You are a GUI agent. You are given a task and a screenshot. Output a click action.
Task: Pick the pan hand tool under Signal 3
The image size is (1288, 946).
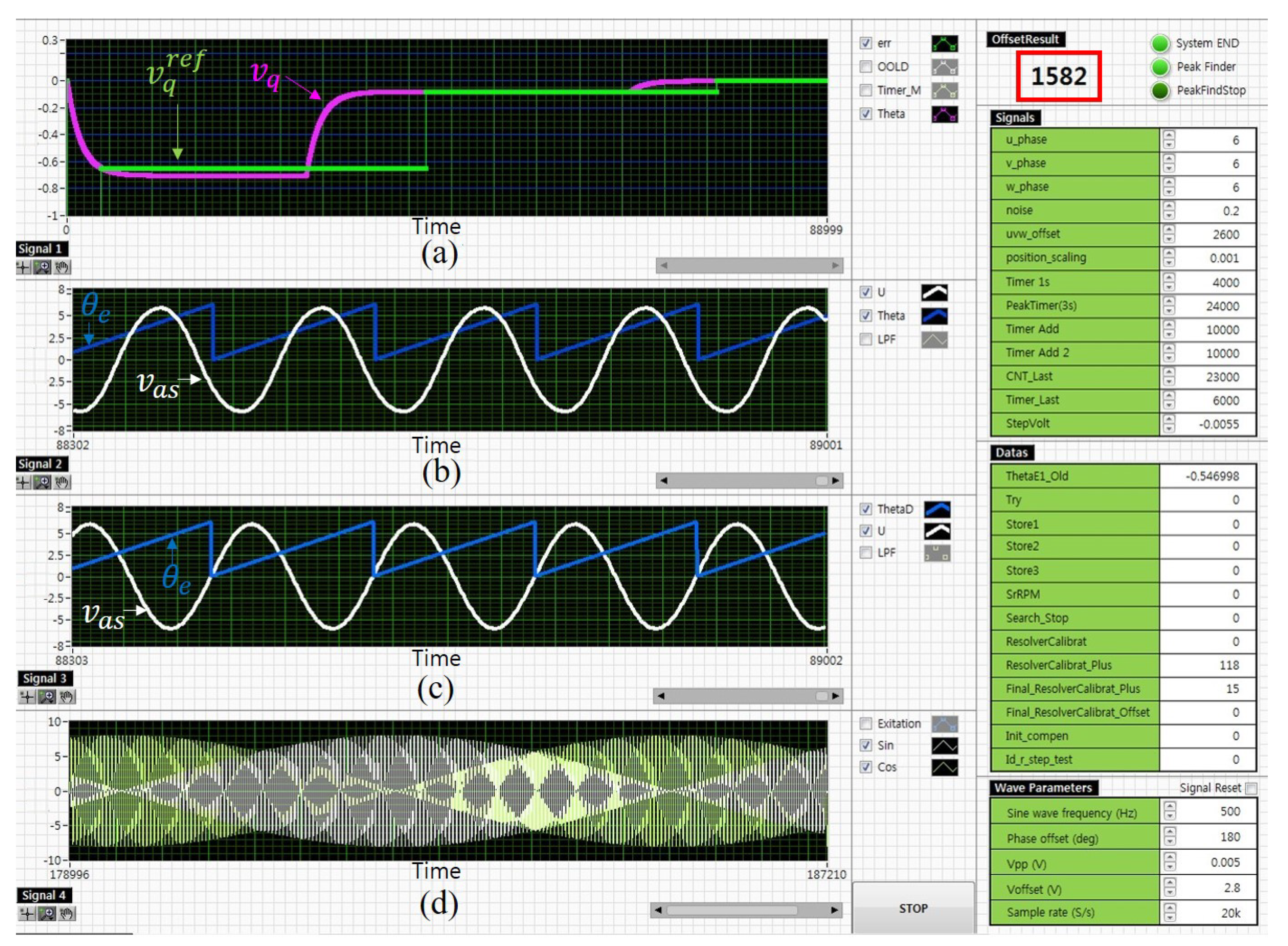pos(67,697)
